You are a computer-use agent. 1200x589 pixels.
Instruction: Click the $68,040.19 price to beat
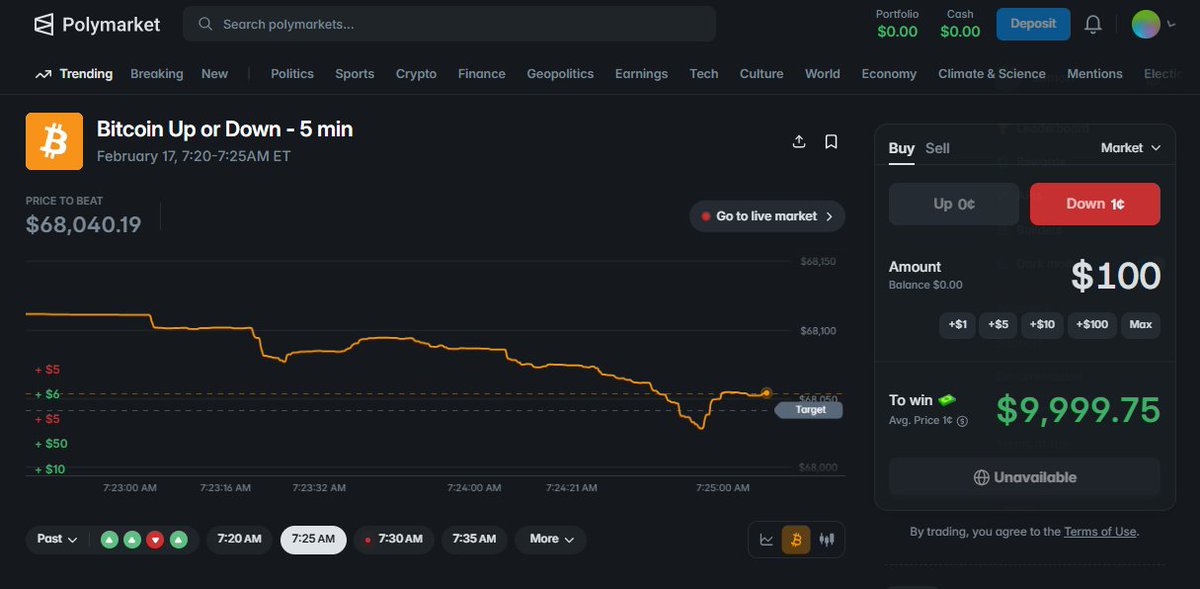click(84, 225)
